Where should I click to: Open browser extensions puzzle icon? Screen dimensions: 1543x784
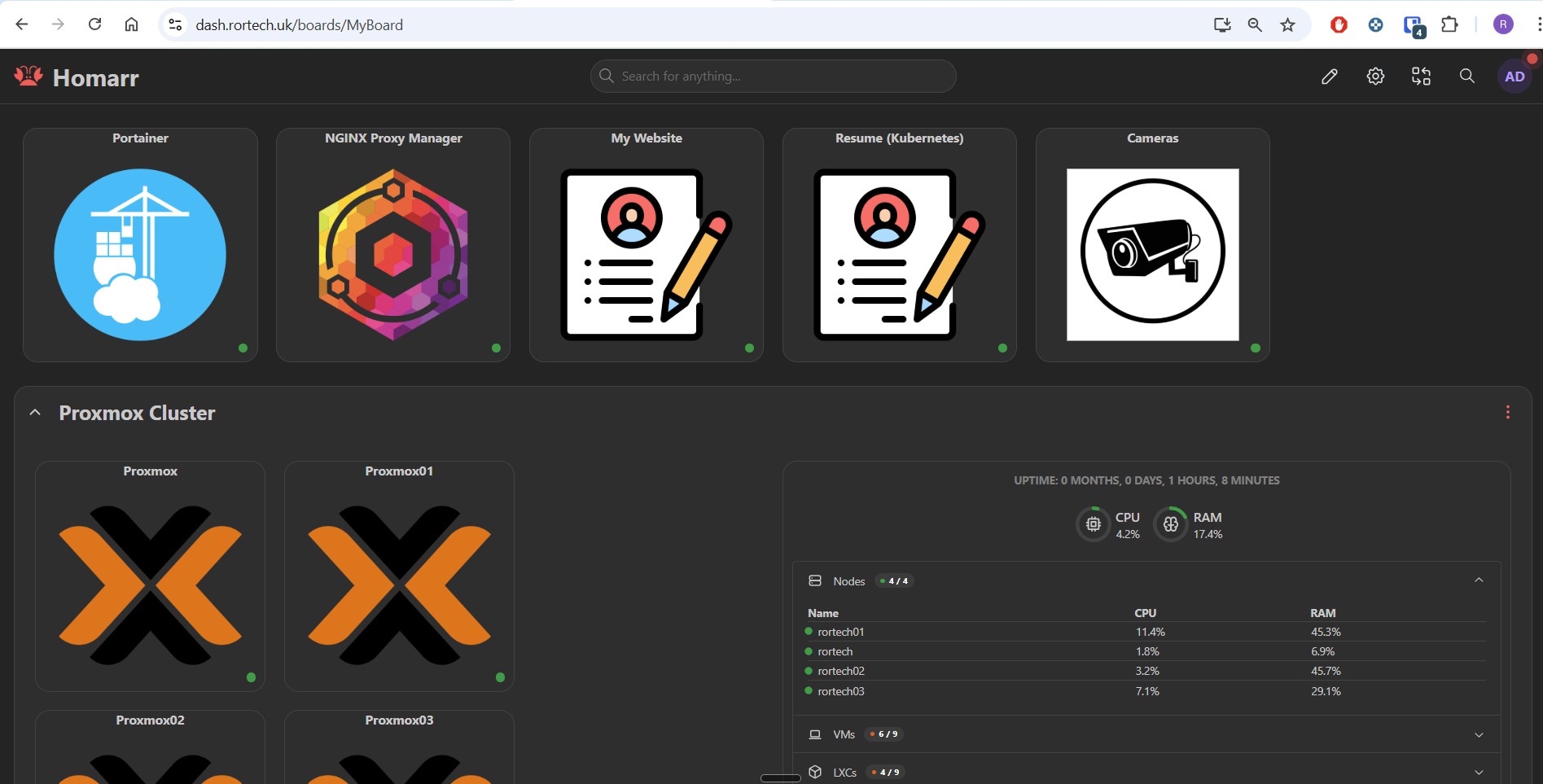[1449, 24]
